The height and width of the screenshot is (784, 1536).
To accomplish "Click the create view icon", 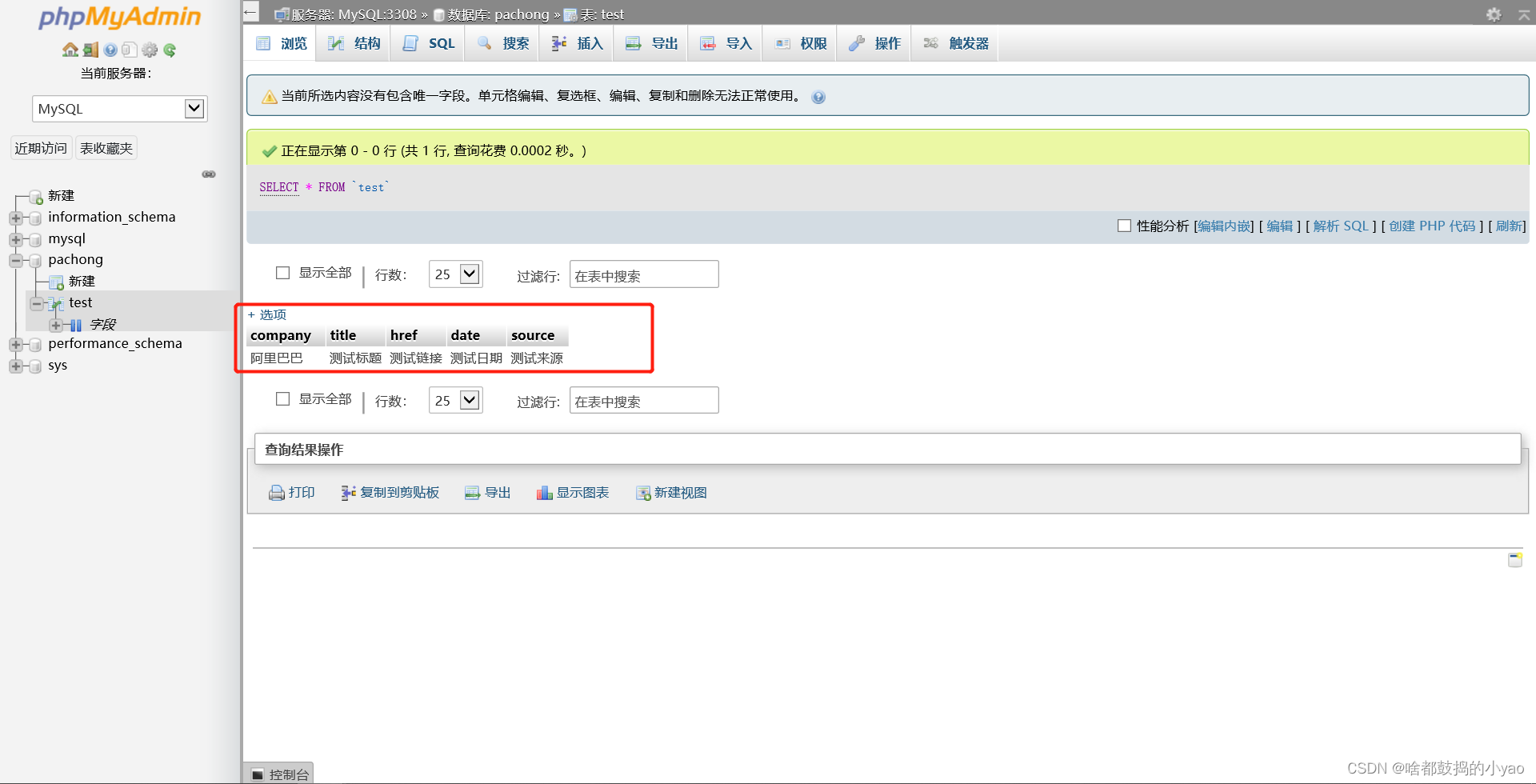I will (643, 493).
